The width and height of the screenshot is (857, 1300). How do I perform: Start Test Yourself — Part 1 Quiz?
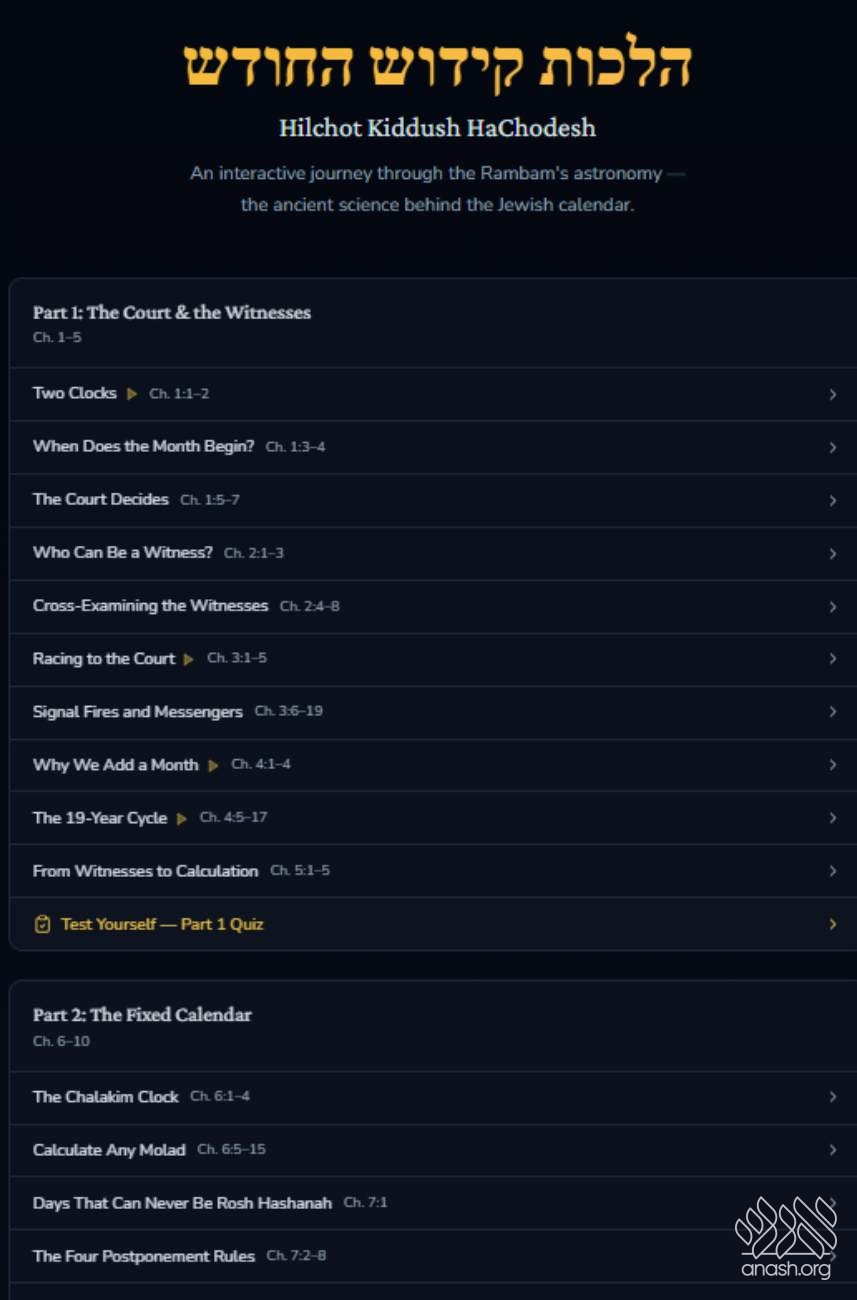coord(433,924)
